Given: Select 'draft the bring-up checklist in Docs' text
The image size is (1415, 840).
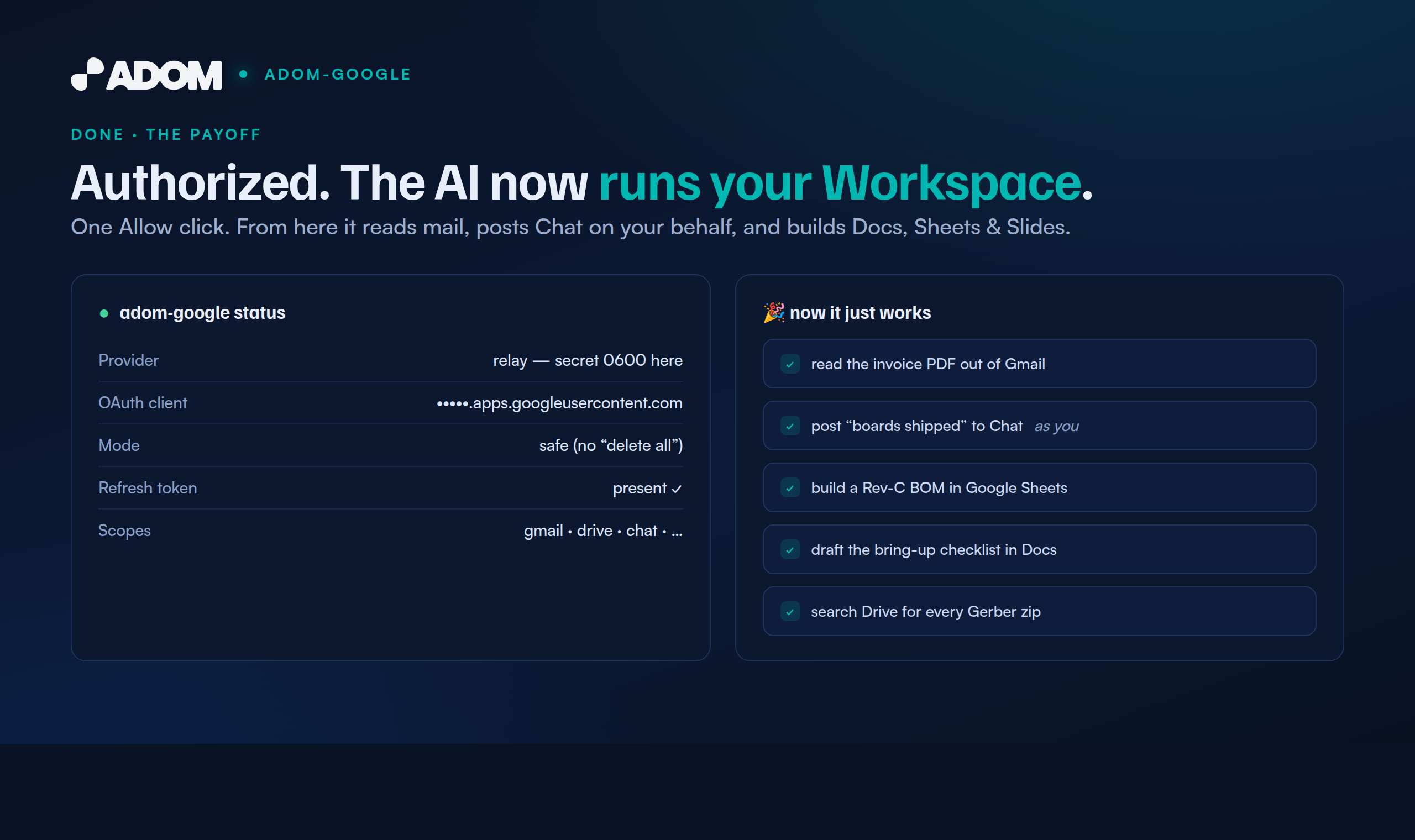Looking at the screenshot, I should pos(934,550).
